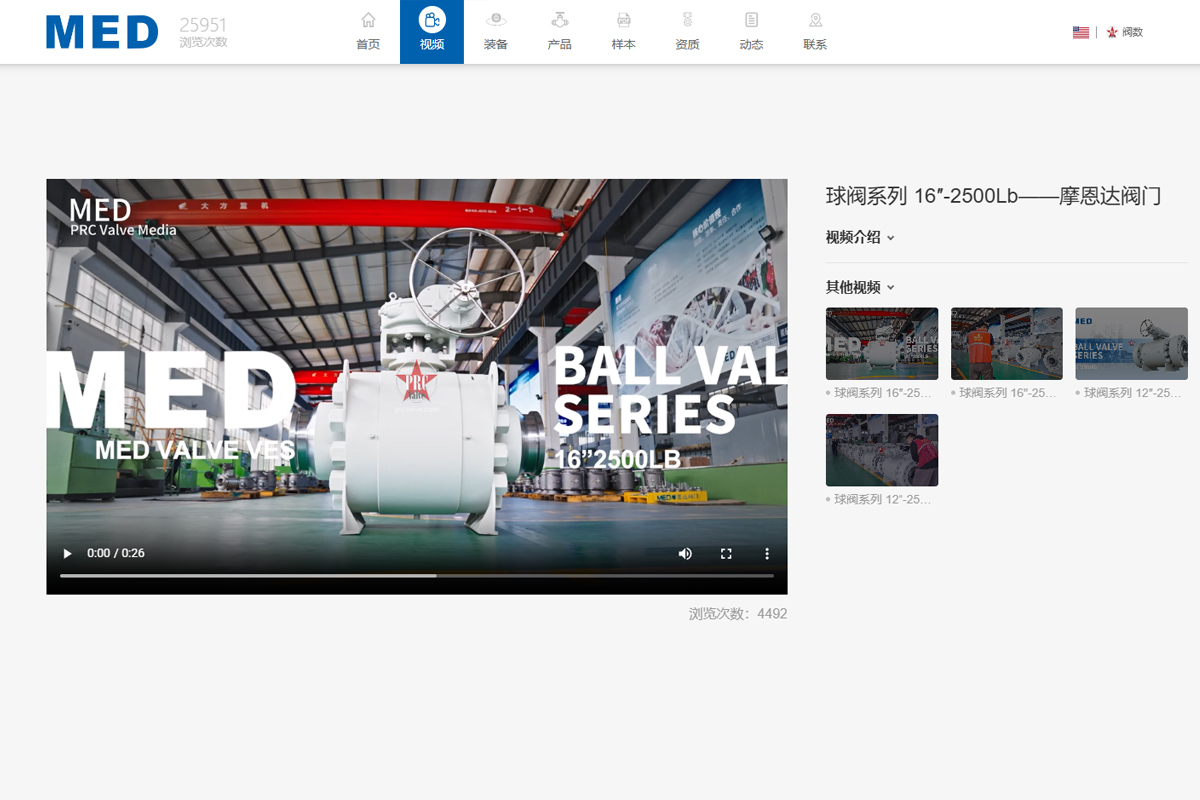The height and width of the screenshot is (800, 1200).
Task: Switch language via US flag icon
Action: click(1080, 32)
